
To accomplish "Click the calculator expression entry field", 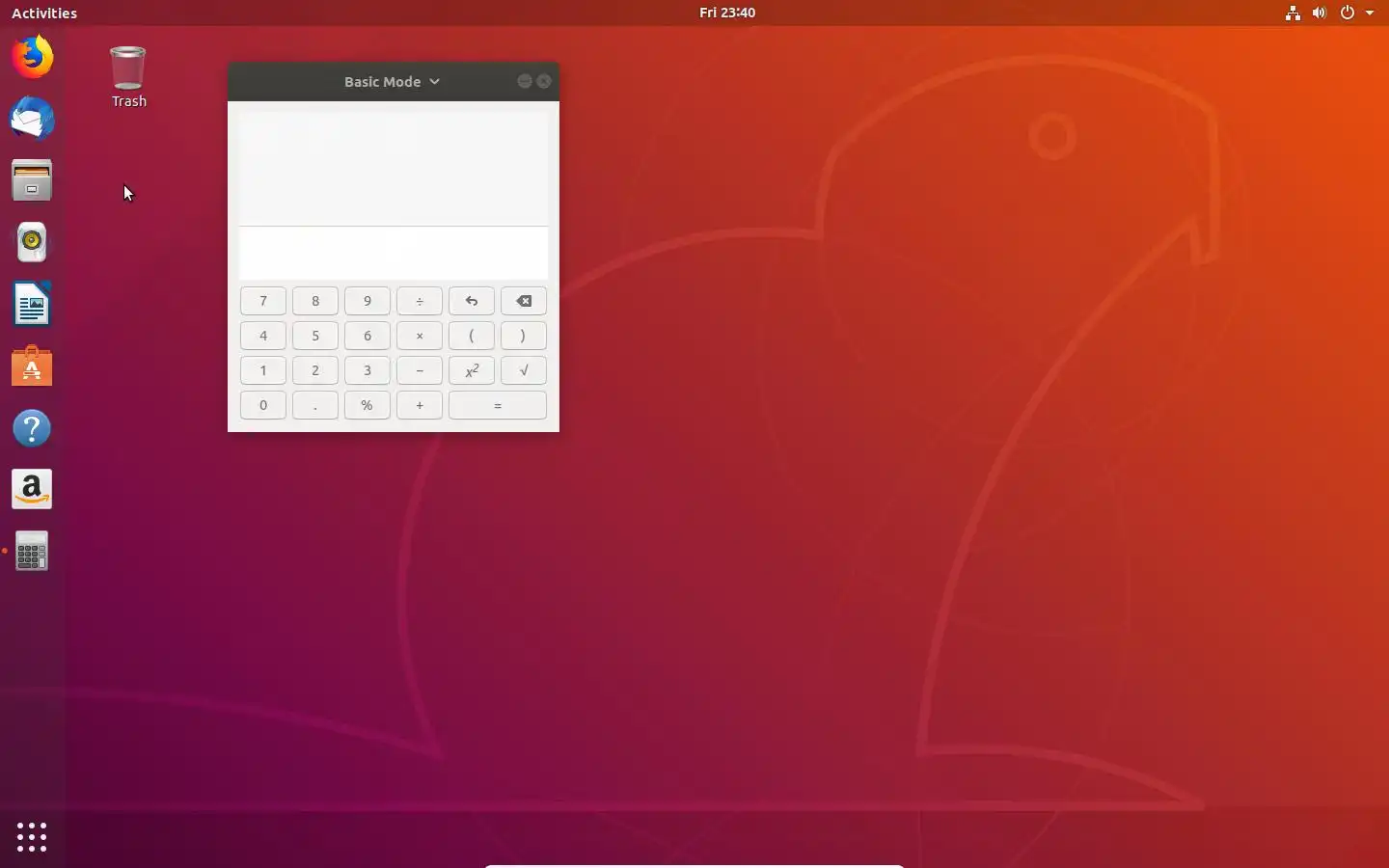I will pyautogui.click(x=394, y=253).
